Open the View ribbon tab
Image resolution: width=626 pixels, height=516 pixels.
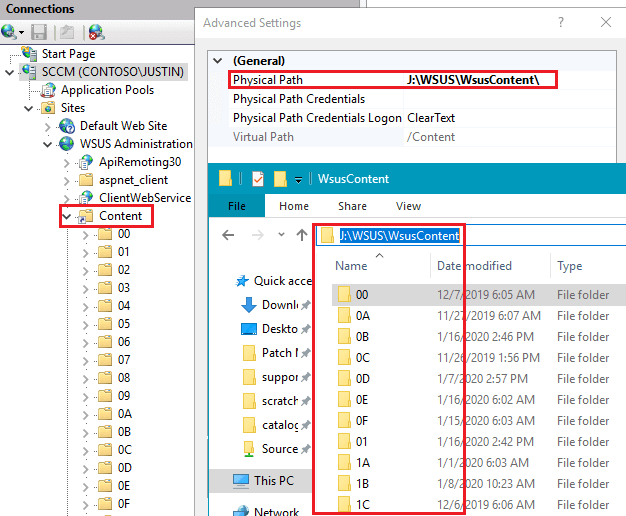pyautogui.click(x=408, y=206)
